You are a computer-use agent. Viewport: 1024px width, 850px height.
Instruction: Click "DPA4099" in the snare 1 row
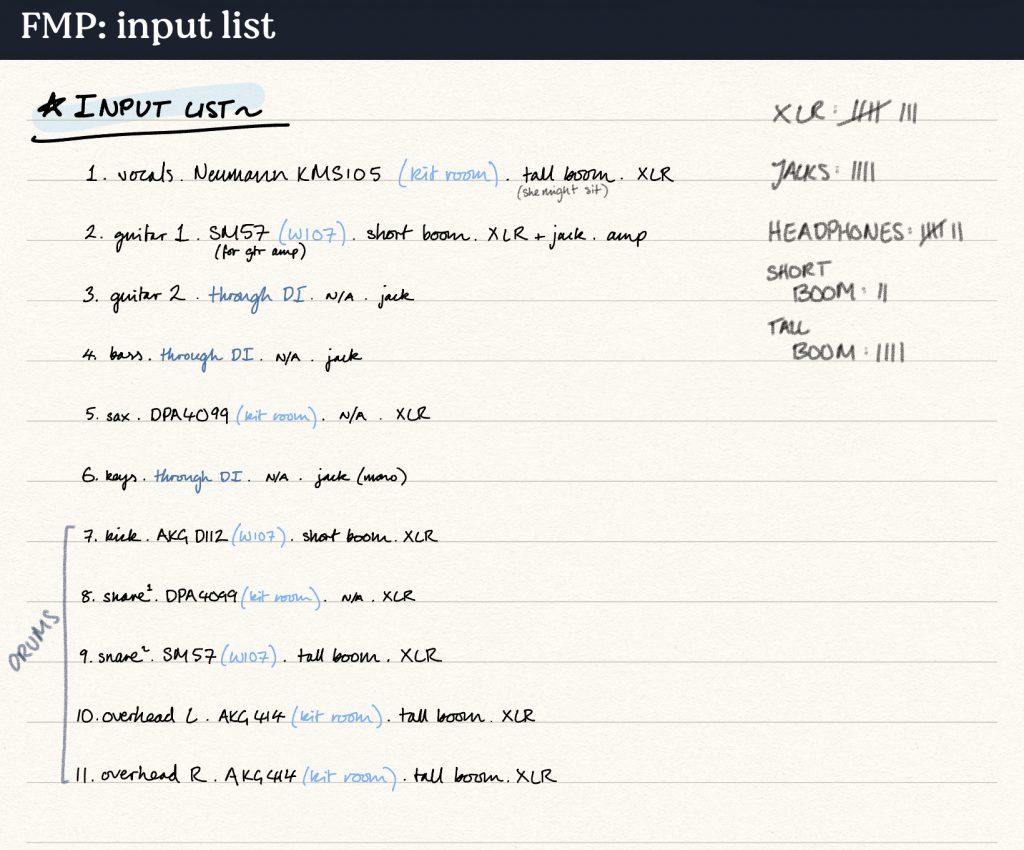(x=202, y=595)
